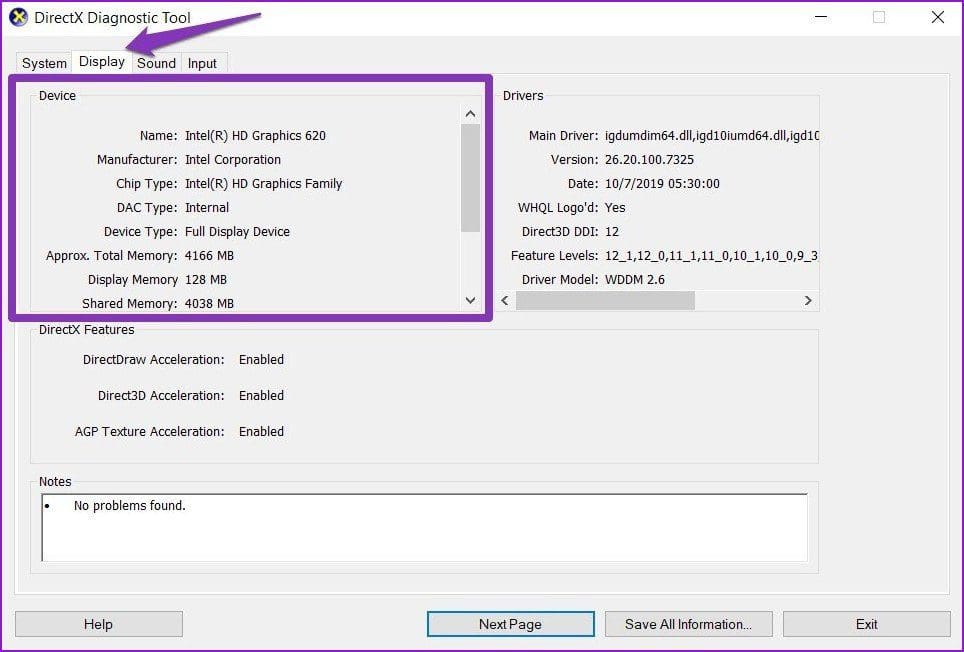Click the Device panel vertical scrollbar thumb
Screen dimensions: 964x652
[x=470, y=178]
